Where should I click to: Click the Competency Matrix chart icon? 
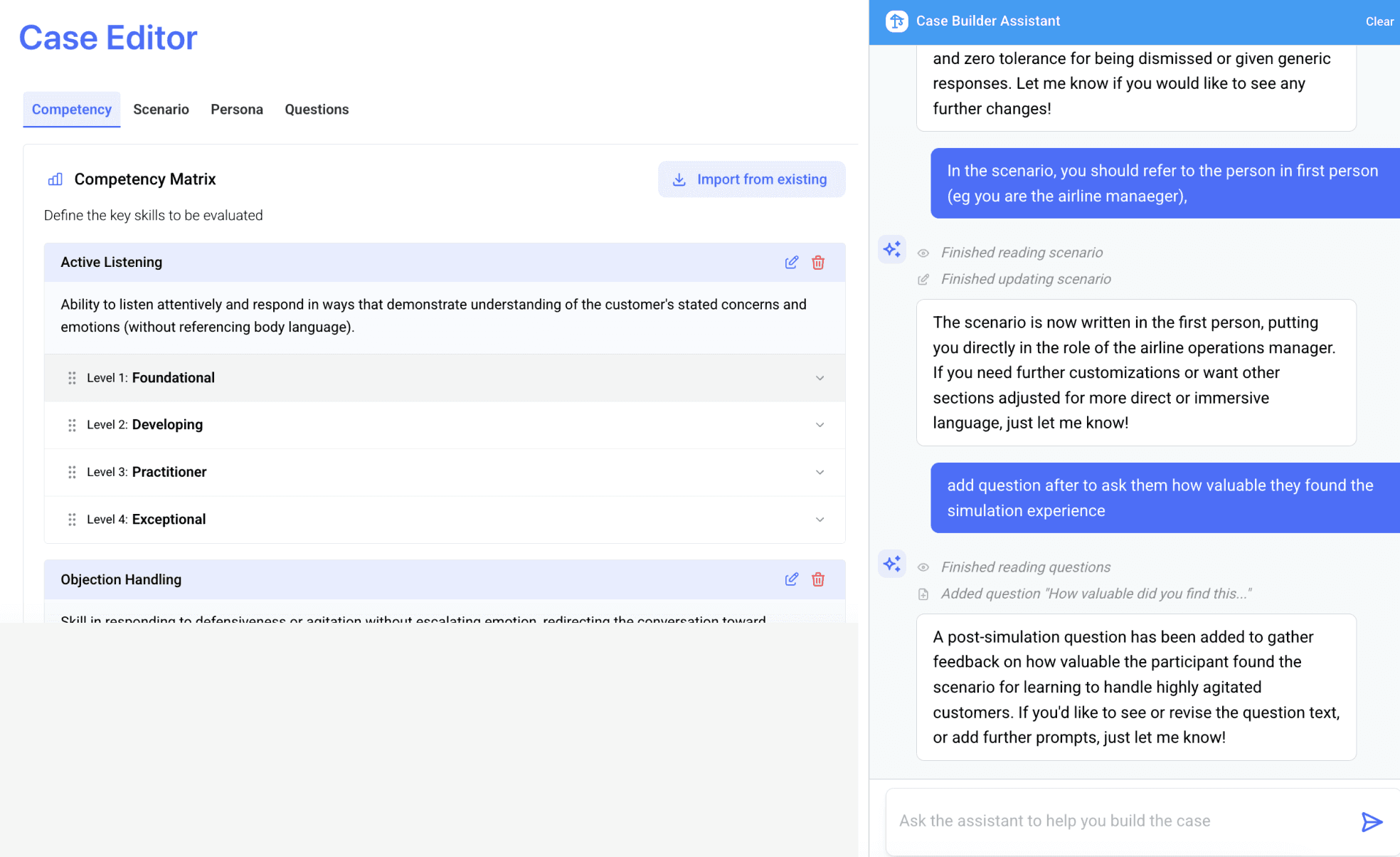click(x=55, y=179)
